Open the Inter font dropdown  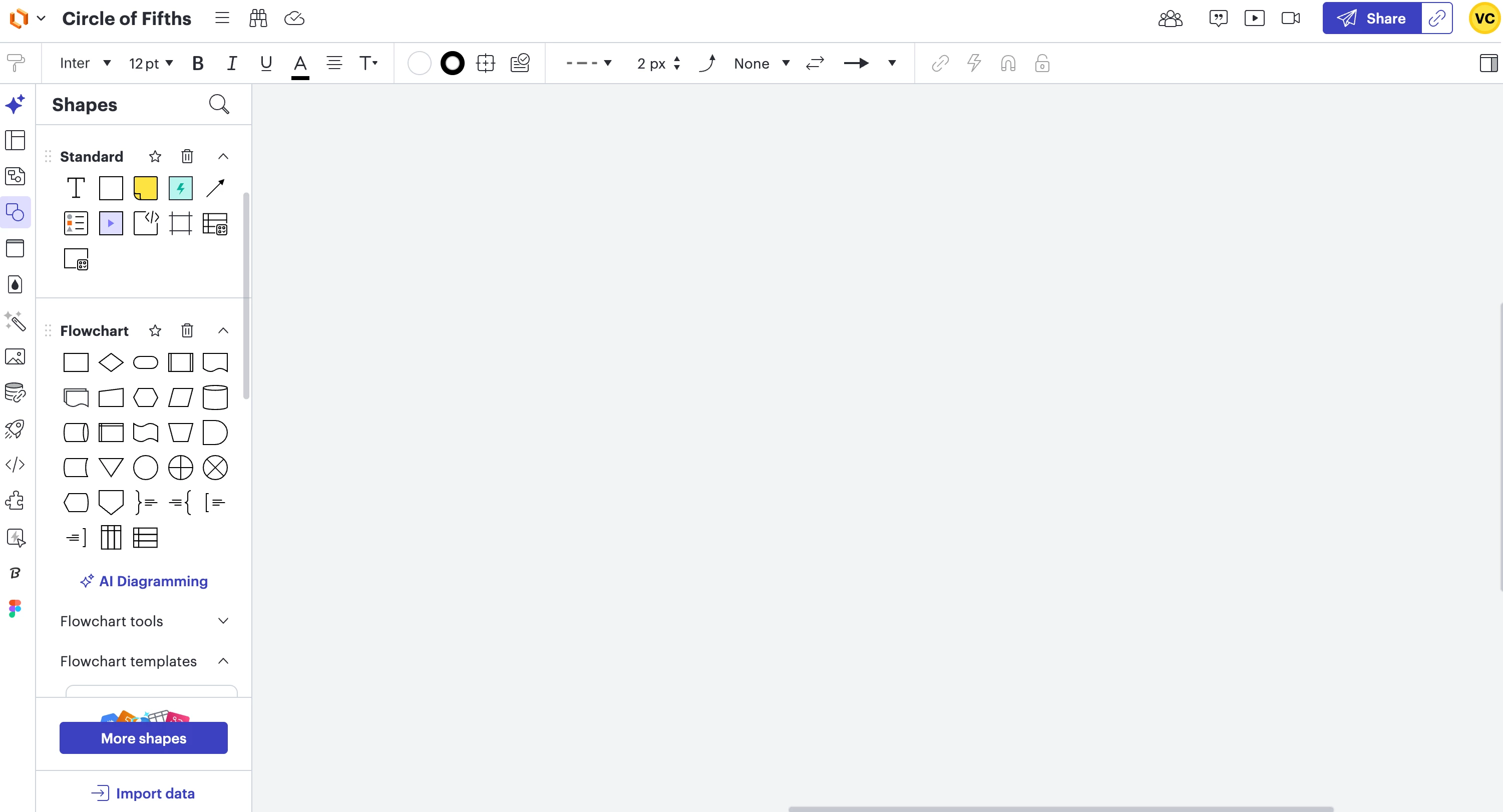coord(85,63)
